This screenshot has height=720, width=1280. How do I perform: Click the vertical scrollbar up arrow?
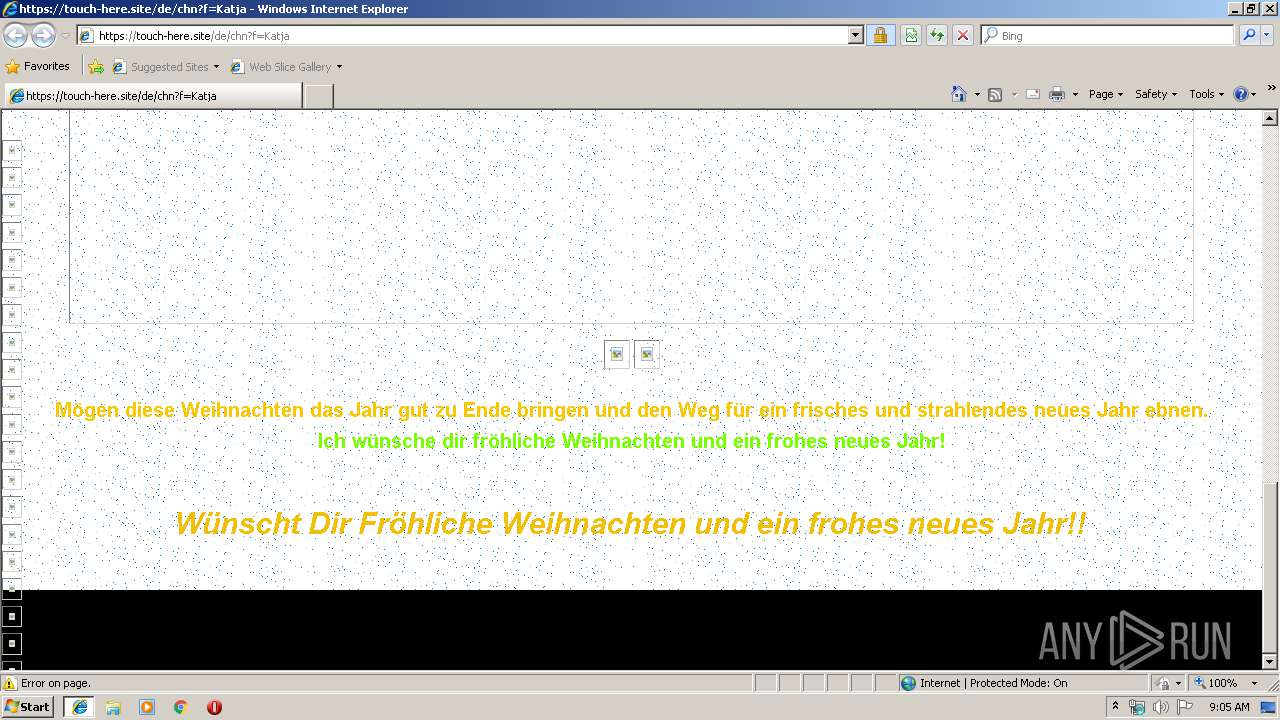[1271, 118]
